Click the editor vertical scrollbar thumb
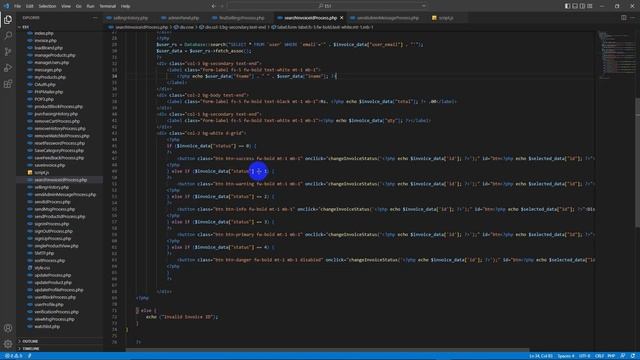 637,162
